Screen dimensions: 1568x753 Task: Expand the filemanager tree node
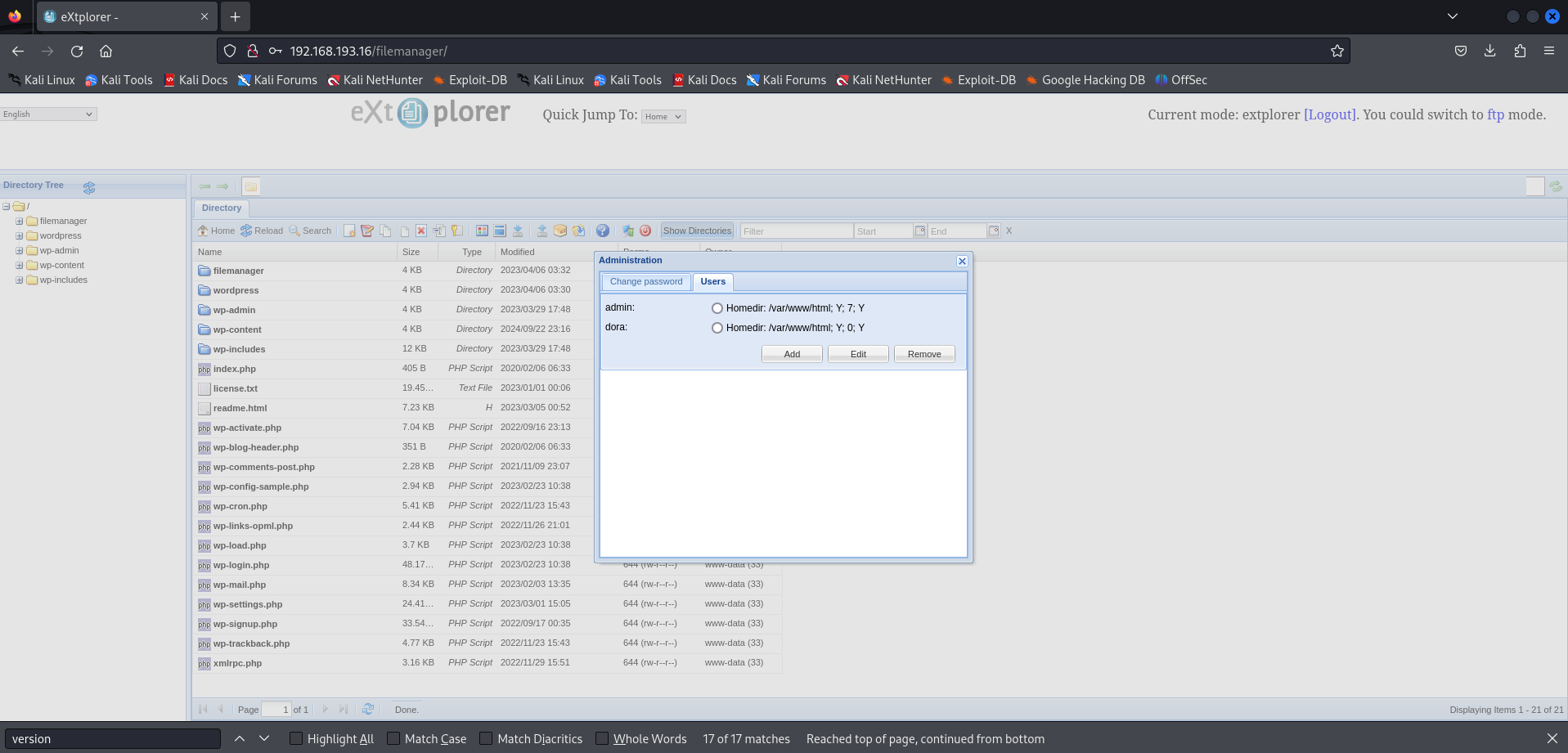[19, 221]
